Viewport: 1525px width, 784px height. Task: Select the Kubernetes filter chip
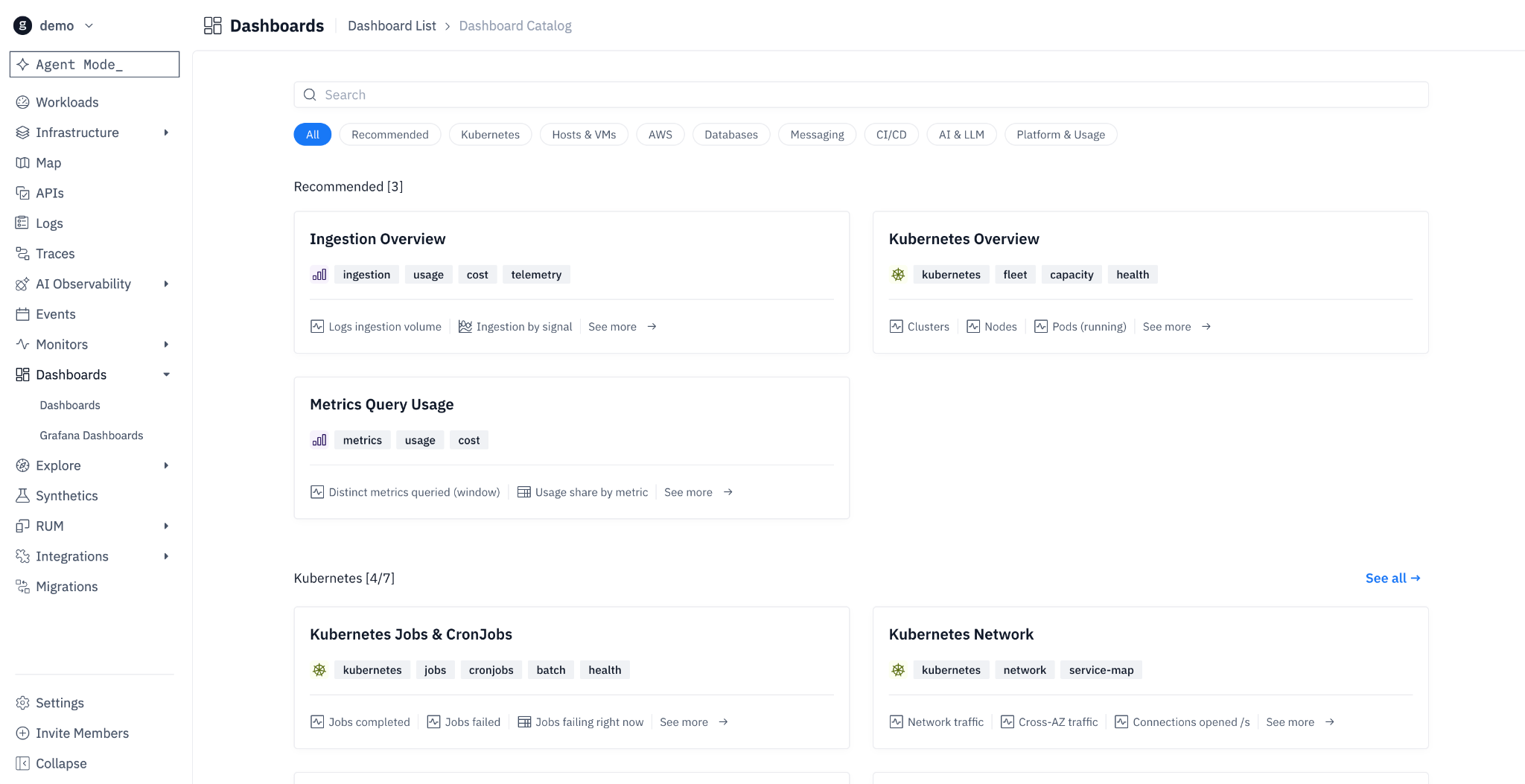point(490,135)
